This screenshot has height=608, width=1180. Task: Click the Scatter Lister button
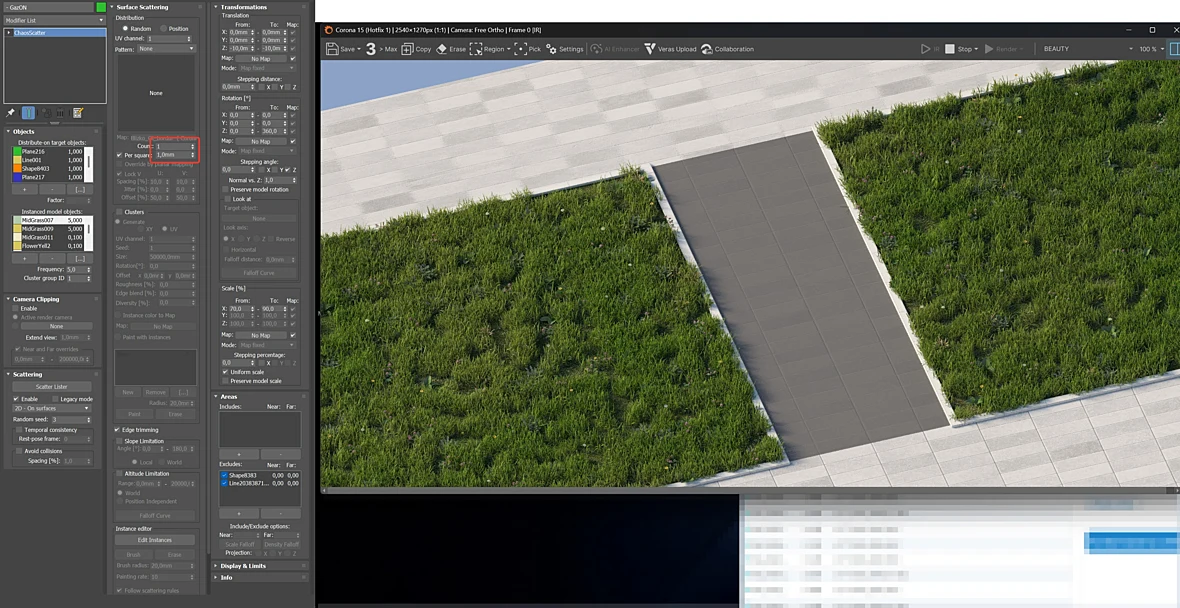(52, 387)
